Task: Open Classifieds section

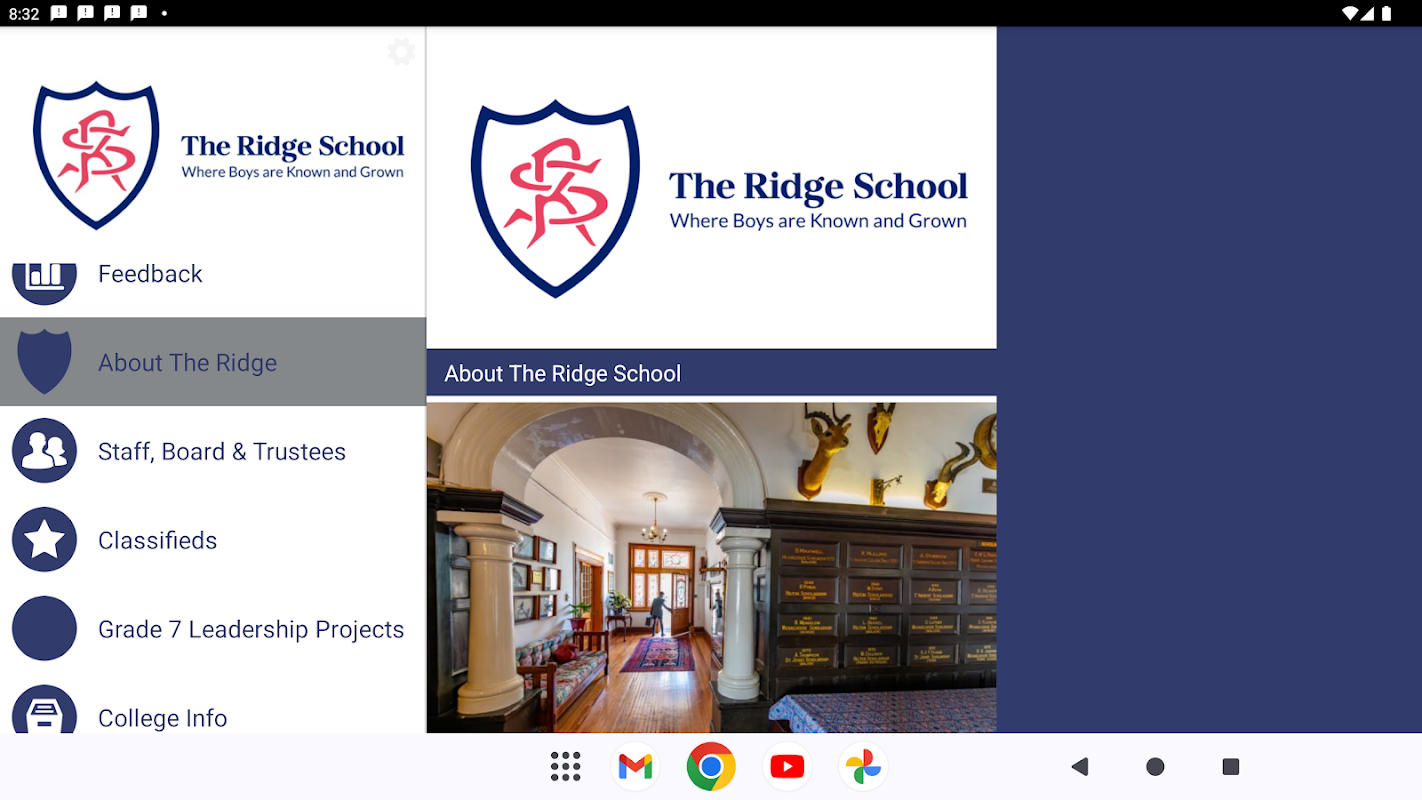Action: pyautogui.click(x=213, y=540)
